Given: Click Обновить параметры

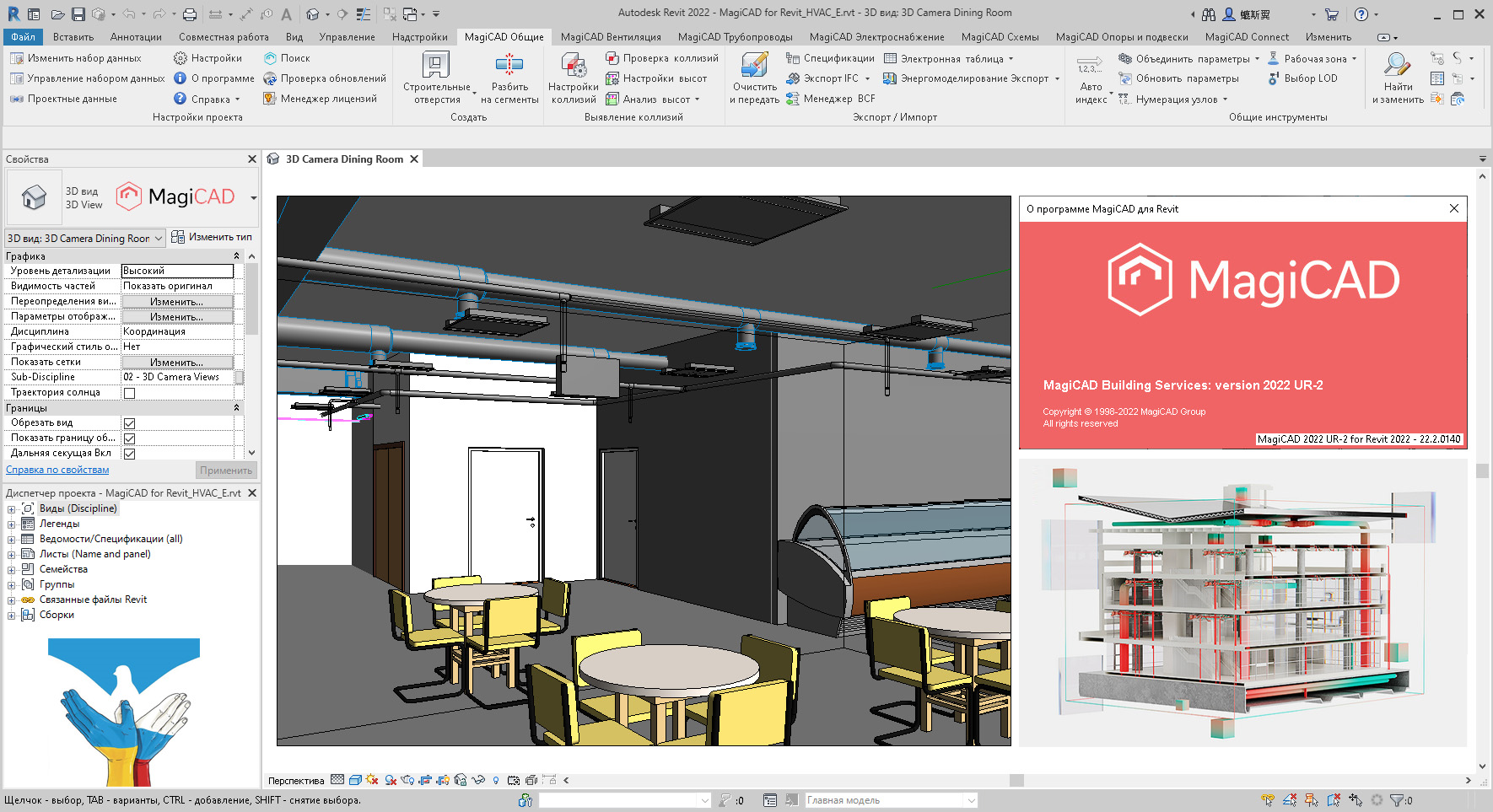Looking at the screenshot, I should tap(1178, 78).
